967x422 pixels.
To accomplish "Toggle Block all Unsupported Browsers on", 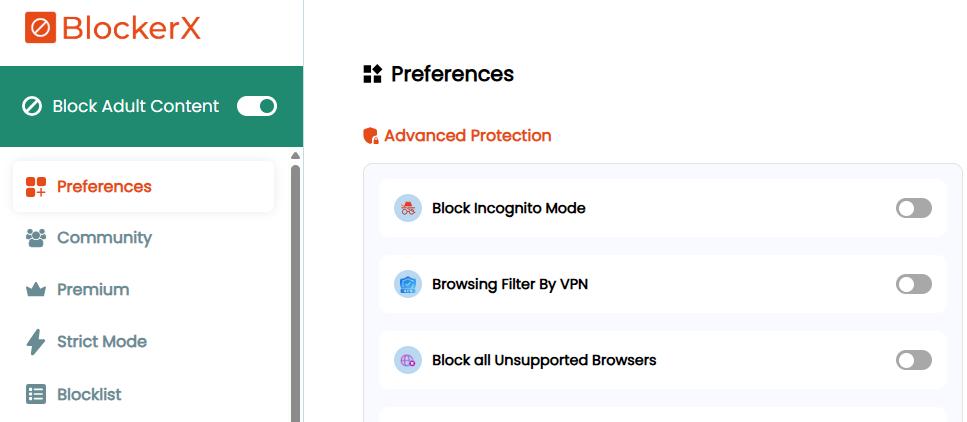I will click(913, 360).
